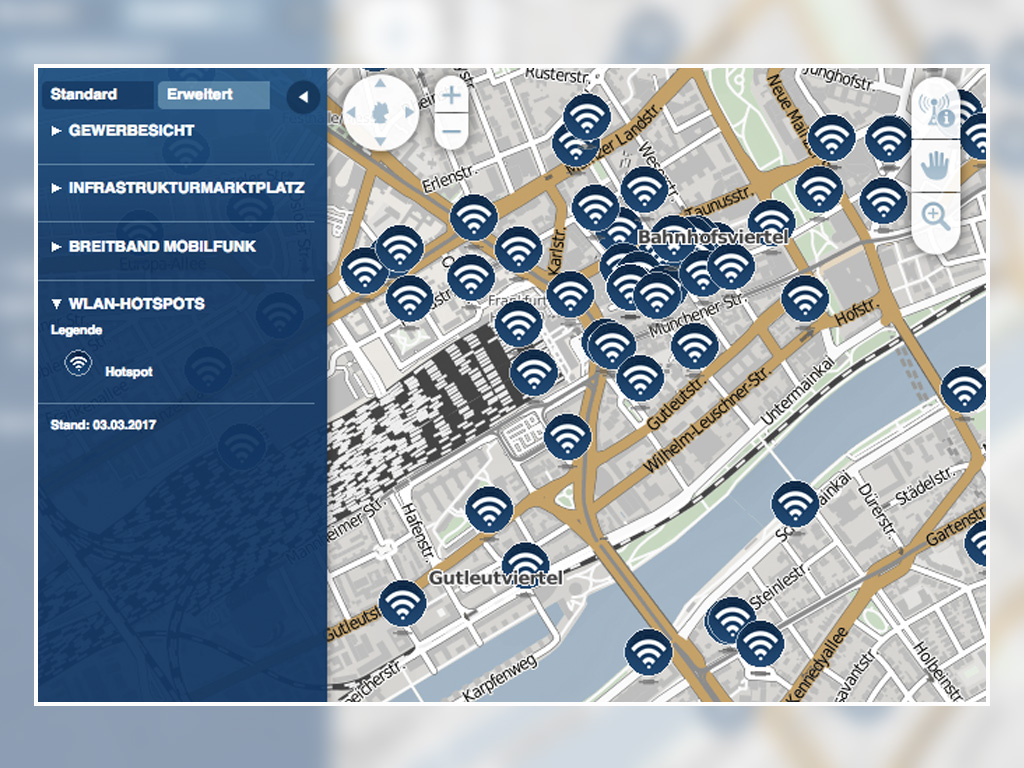Select the hand pan tool
Screen dimensions: 1024x768
point(936,166)
